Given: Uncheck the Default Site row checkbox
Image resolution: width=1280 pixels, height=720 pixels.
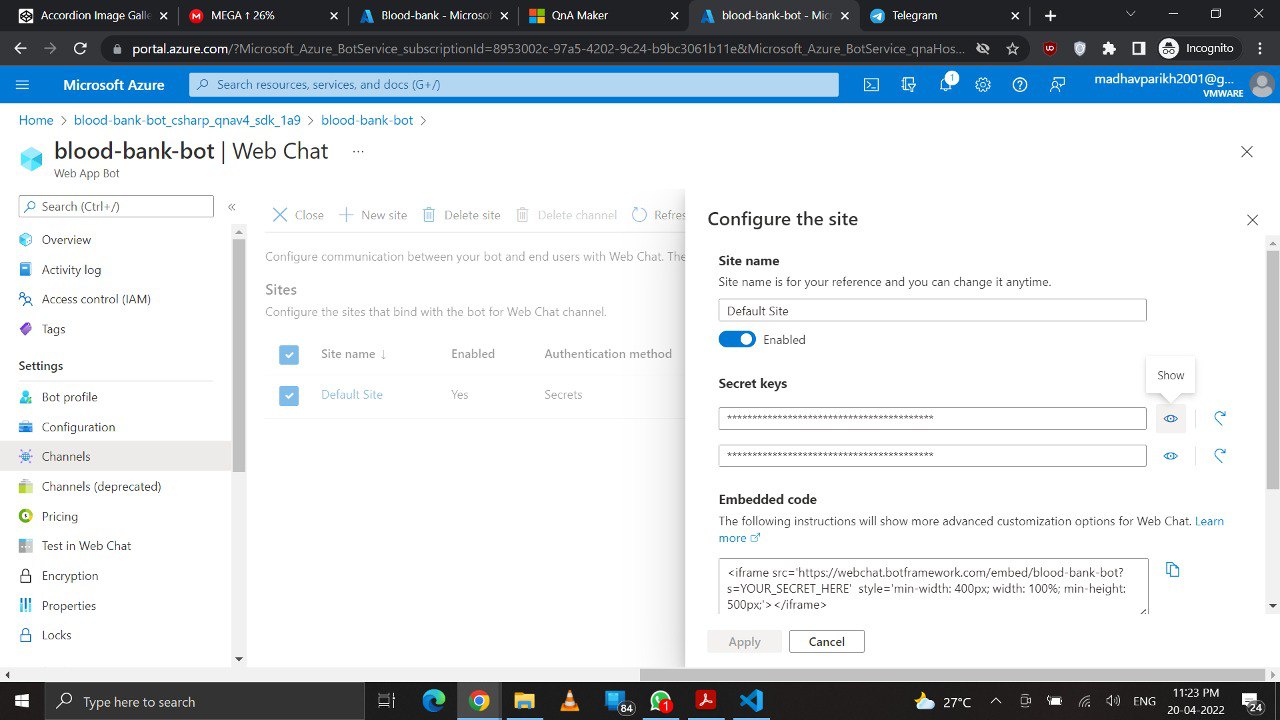Looking at the screenshot, I should (289, 395).
